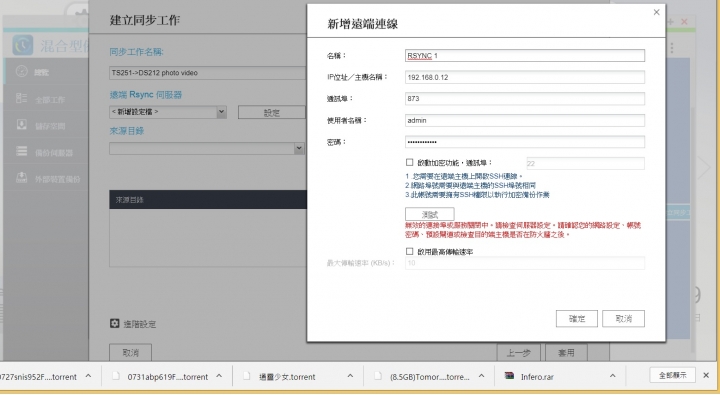Click the 名稱 field containing RSYNC 1
Image resolution: width=720 pixels, height=395 pixels.
525,56
